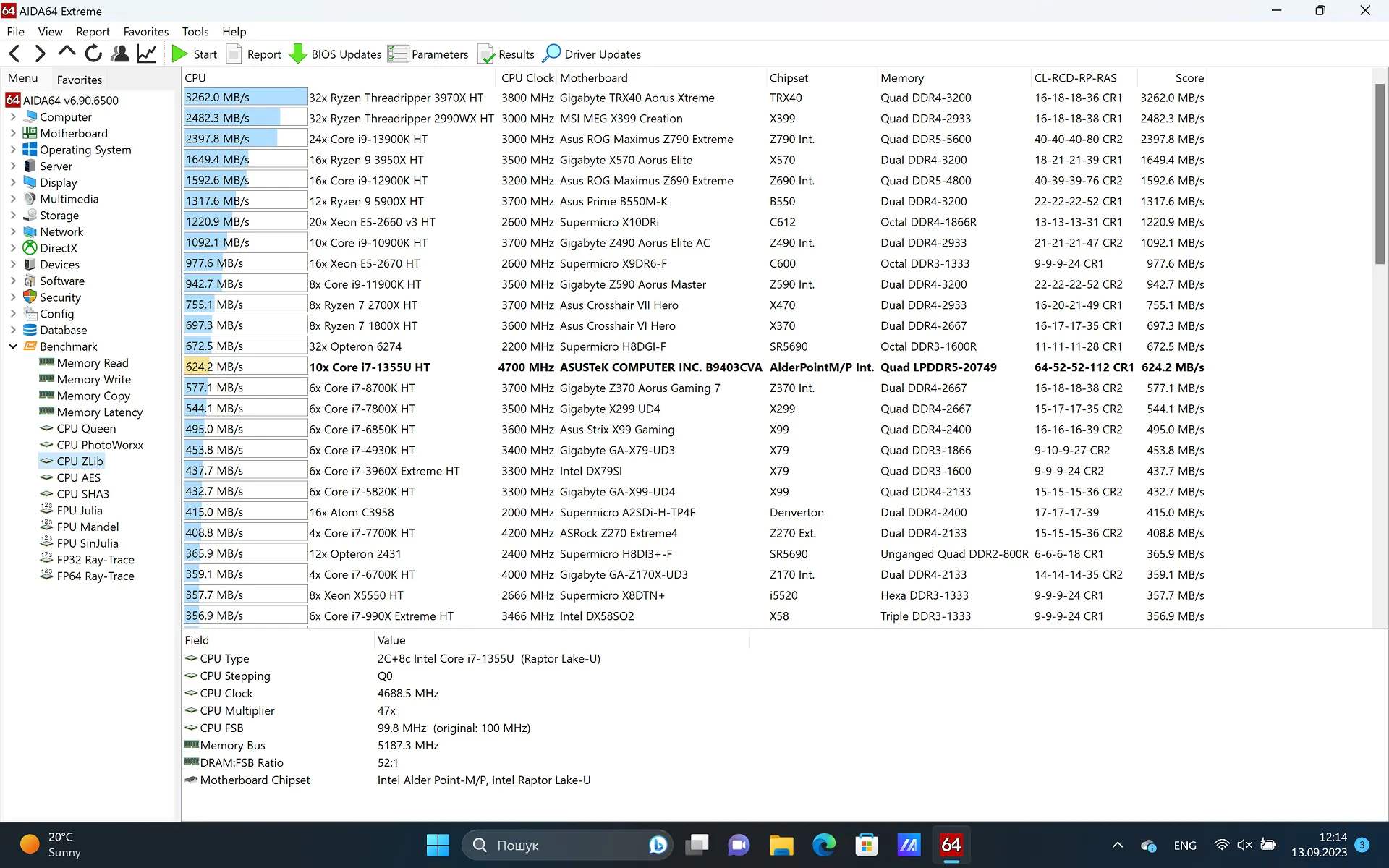The height and width of the screenshot is (868, 1389).
Task: Open the Windows Start button in taskbar
Action: (x=438, y=845)
